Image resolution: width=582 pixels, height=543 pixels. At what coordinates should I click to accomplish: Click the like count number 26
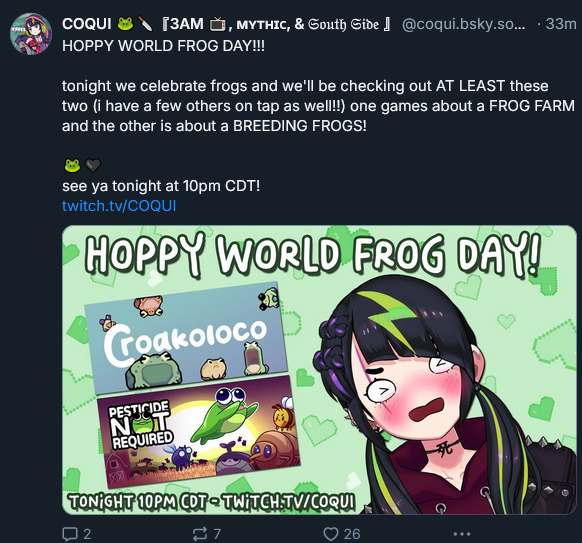[x=352, y=534]
